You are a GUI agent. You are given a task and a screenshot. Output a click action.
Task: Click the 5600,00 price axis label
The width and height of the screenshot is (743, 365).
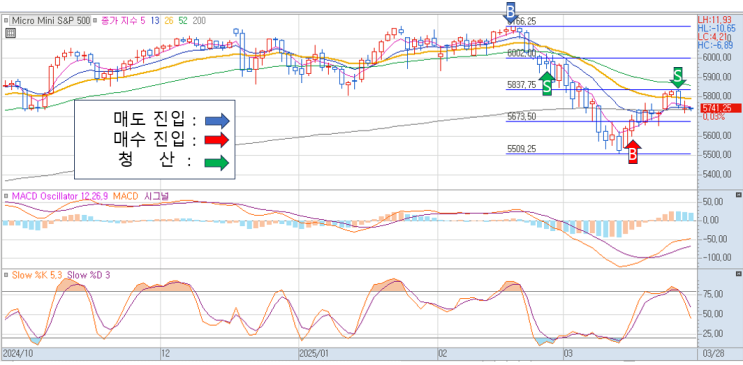pyautogui.click(x=717, y=136)
